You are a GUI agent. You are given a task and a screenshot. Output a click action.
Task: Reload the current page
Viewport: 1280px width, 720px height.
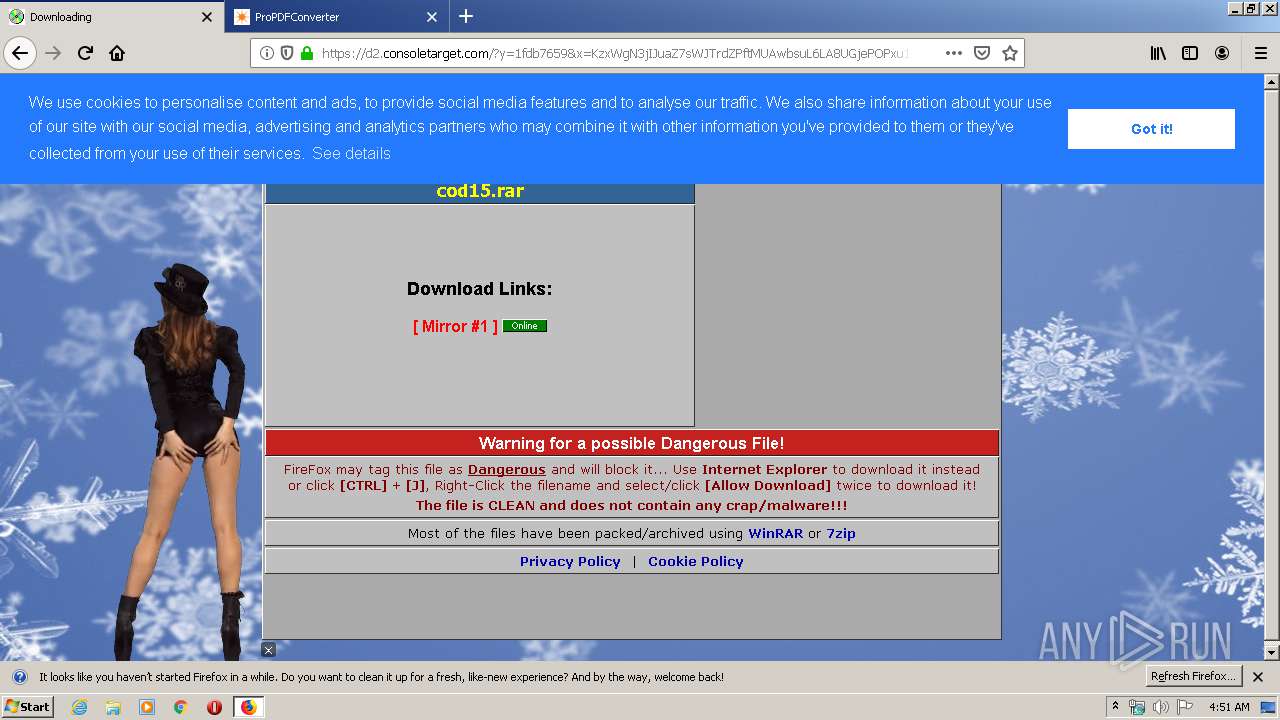click(x=85, y=53)
